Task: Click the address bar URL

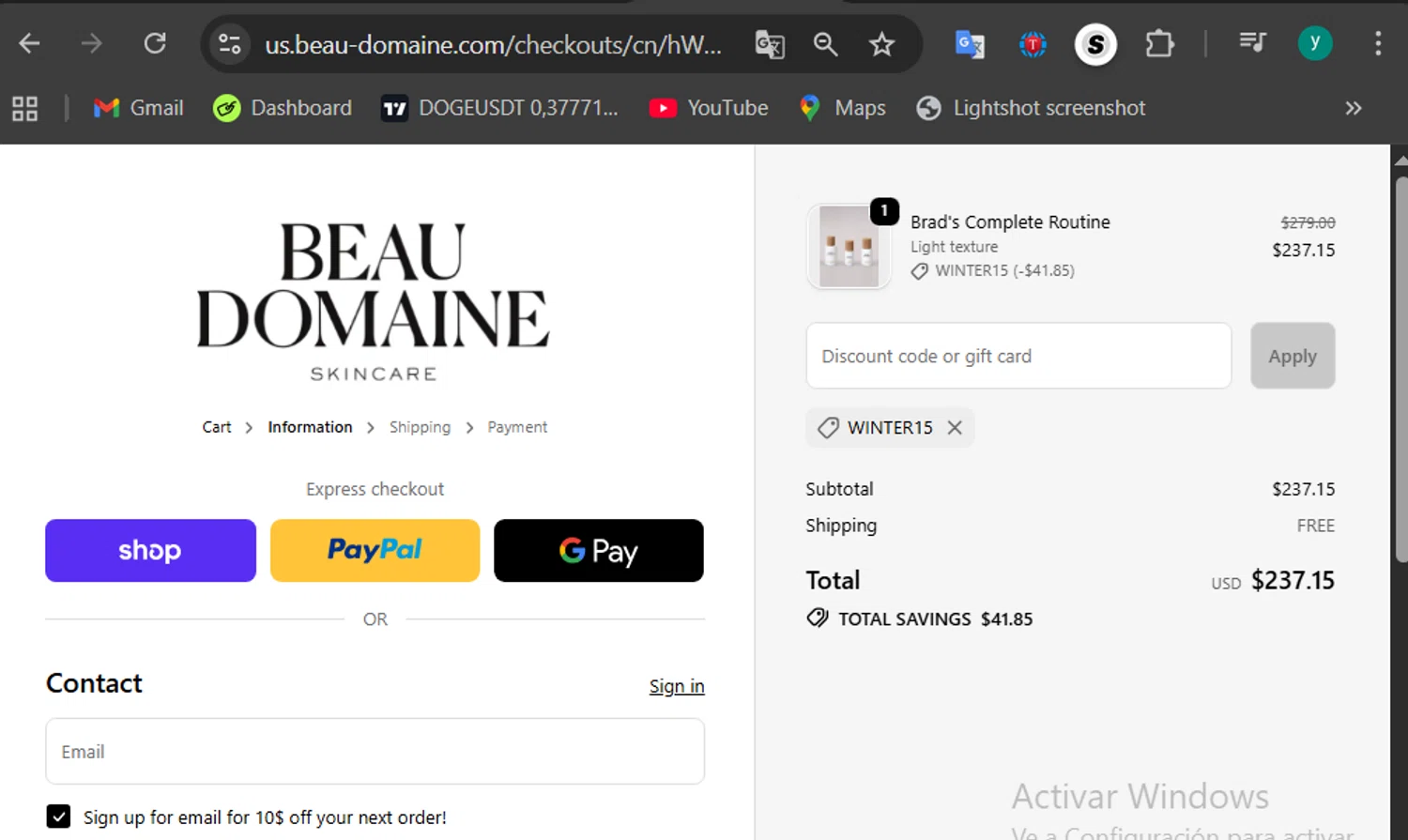Action: point(493,45)
